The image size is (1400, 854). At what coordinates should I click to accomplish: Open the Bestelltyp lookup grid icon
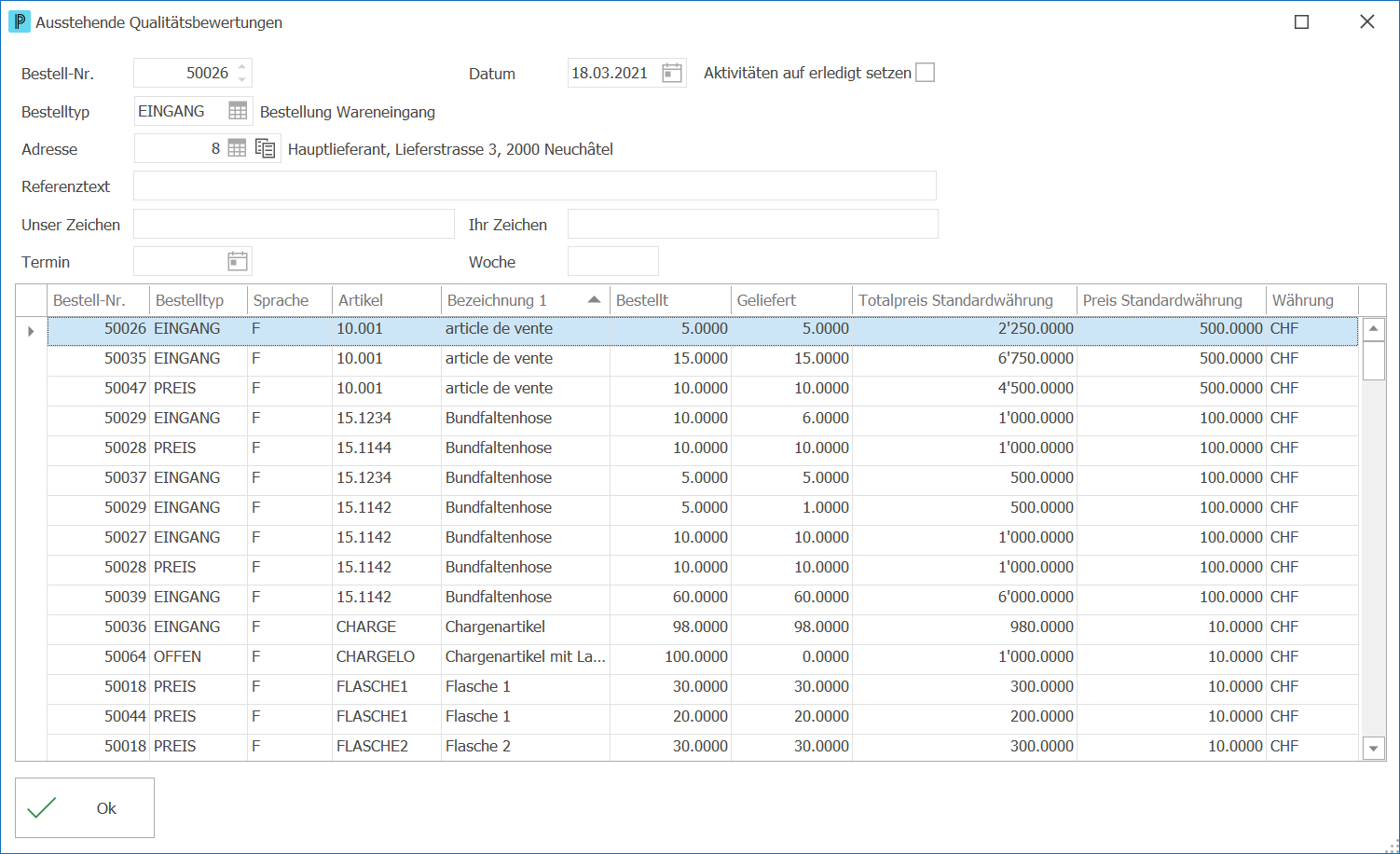238,111
